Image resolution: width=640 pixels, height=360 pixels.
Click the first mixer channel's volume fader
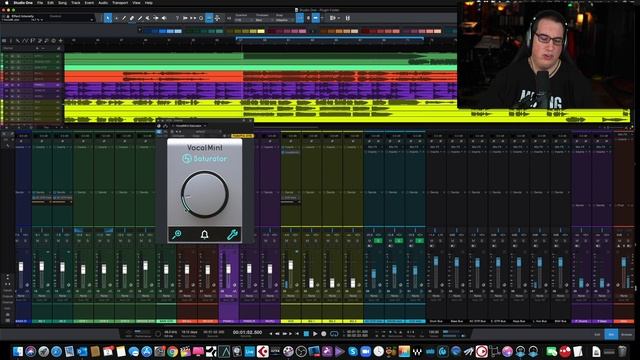[21, 267]
